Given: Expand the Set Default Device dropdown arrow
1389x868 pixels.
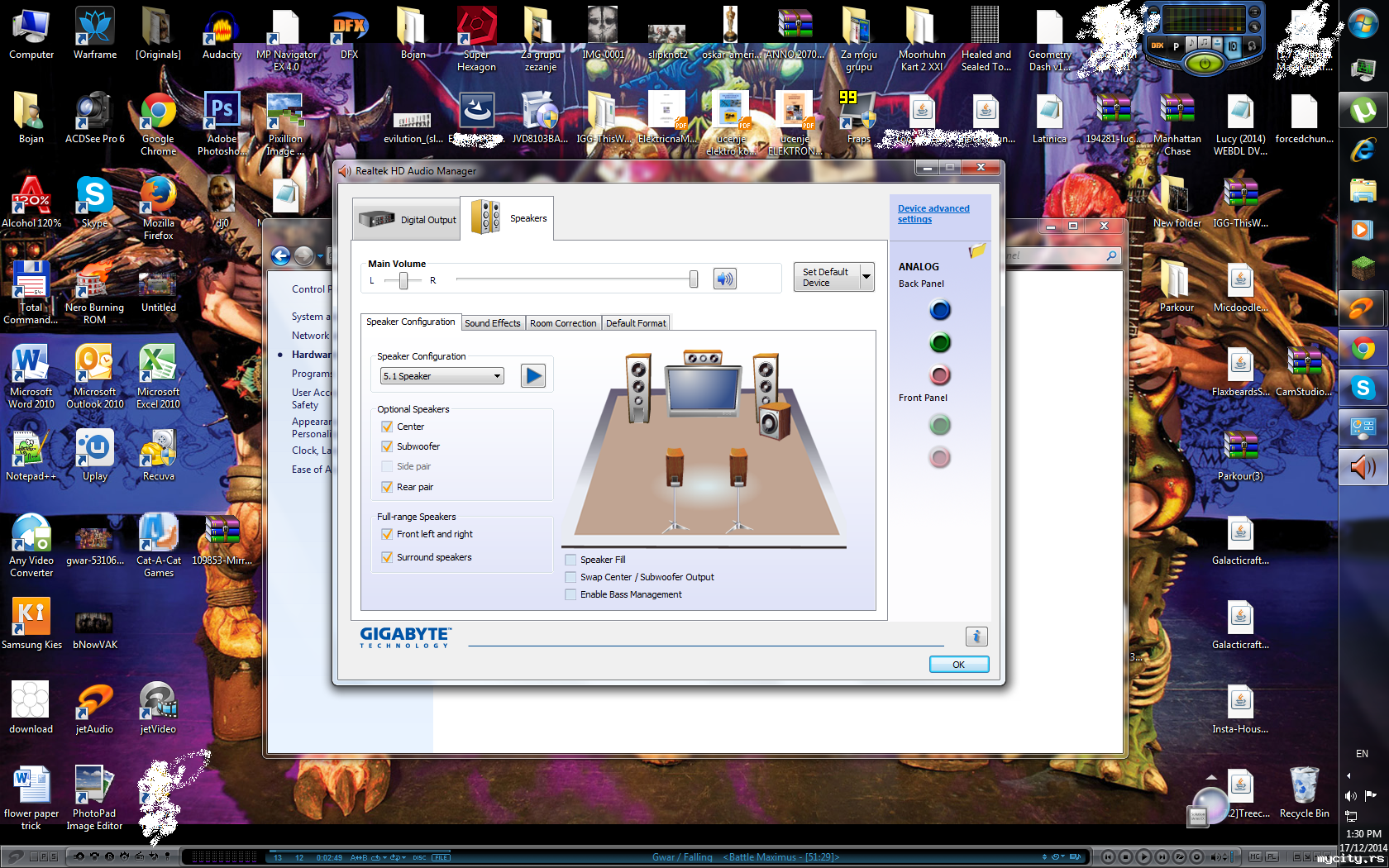Looking at the screenshot, I should [866, 277].
